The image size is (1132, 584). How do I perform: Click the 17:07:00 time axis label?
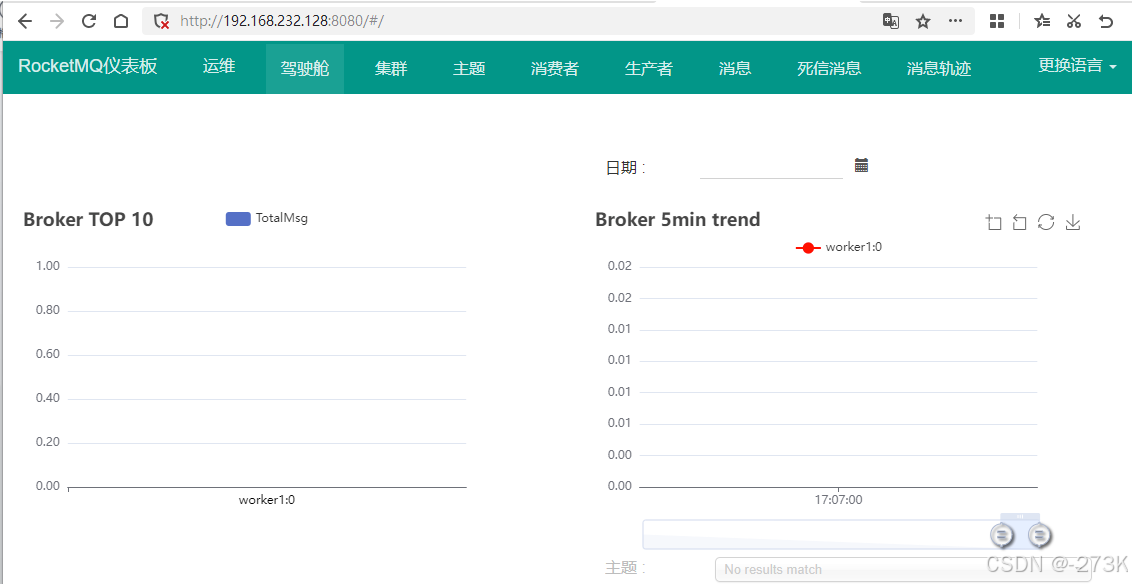pyautogui.click(x=838, y=500)
